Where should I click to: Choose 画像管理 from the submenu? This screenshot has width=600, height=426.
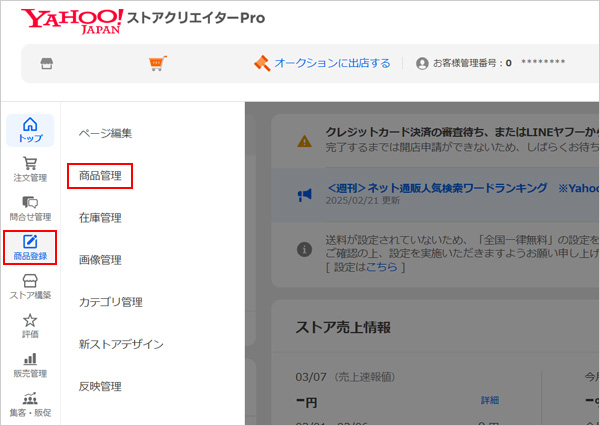(x=100, y=260)
